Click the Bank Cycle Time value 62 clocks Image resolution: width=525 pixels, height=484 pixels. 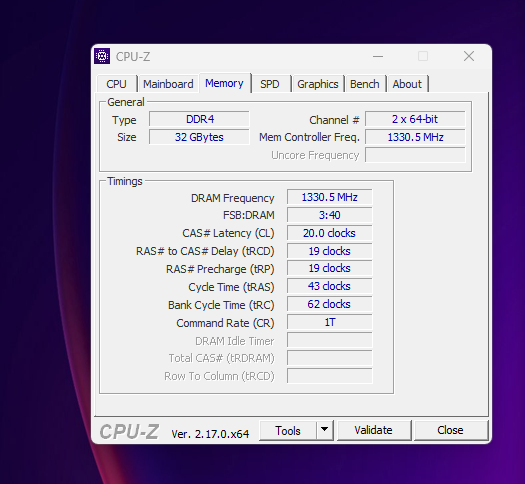329,304
